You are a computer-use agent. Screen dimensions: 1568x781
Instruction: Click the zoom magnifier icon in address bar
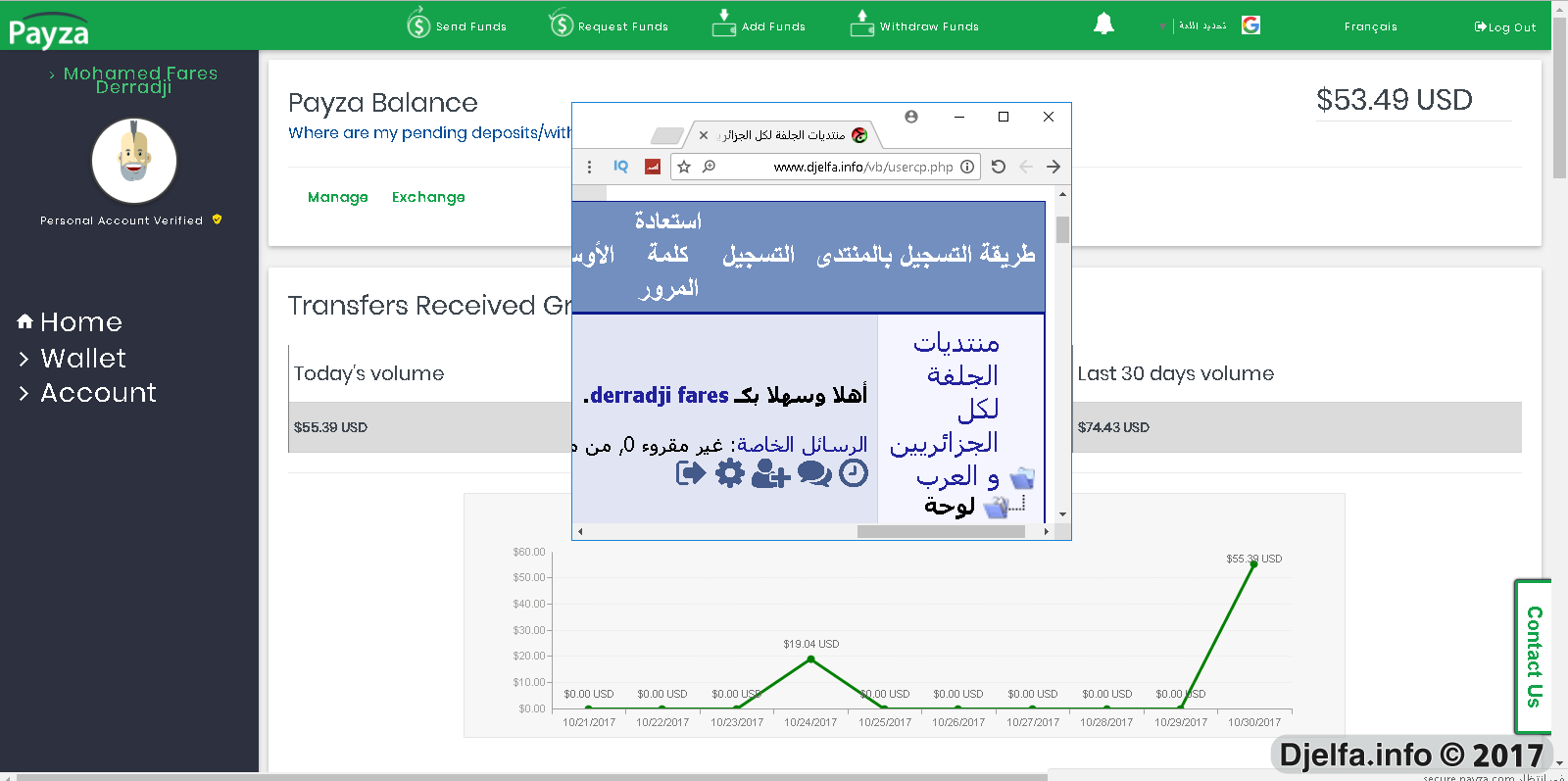[709, 167]
